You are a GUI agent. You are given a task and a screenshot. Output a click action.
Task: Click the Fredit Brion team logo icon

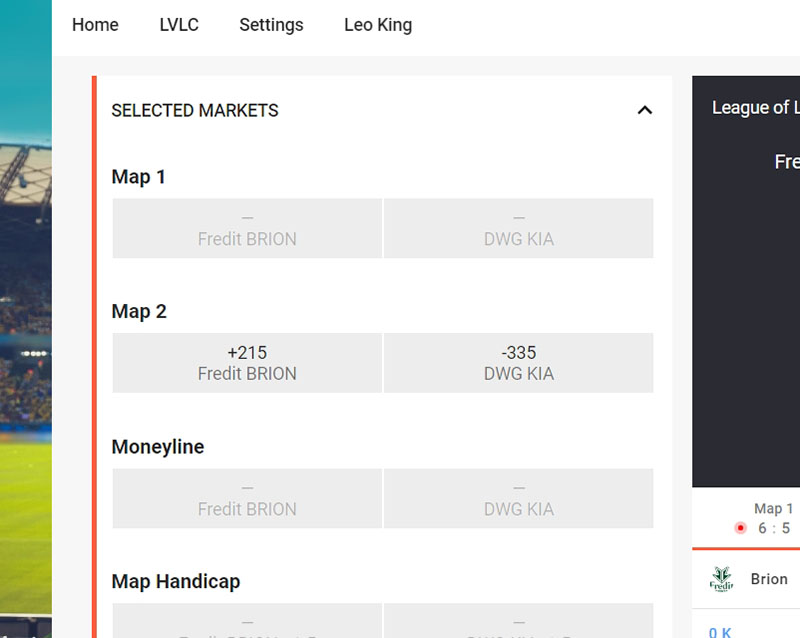point(721,579)
